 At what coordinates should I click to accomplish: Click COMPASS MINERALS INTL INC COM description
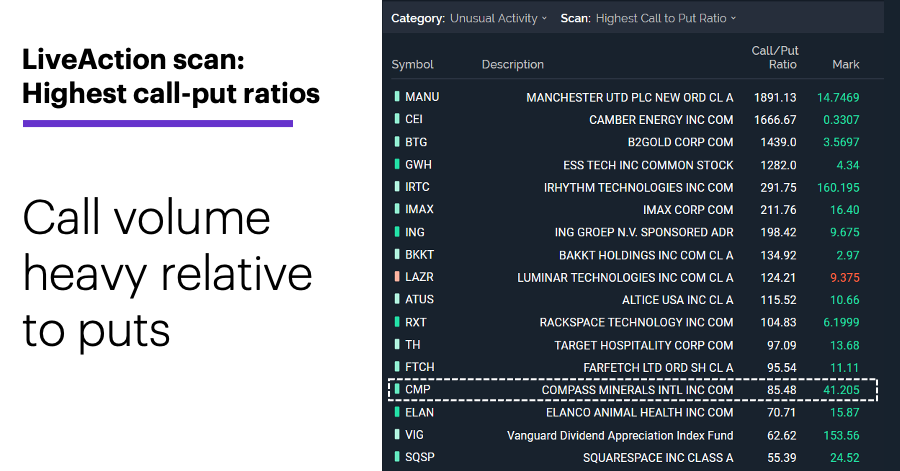[637, 390]
